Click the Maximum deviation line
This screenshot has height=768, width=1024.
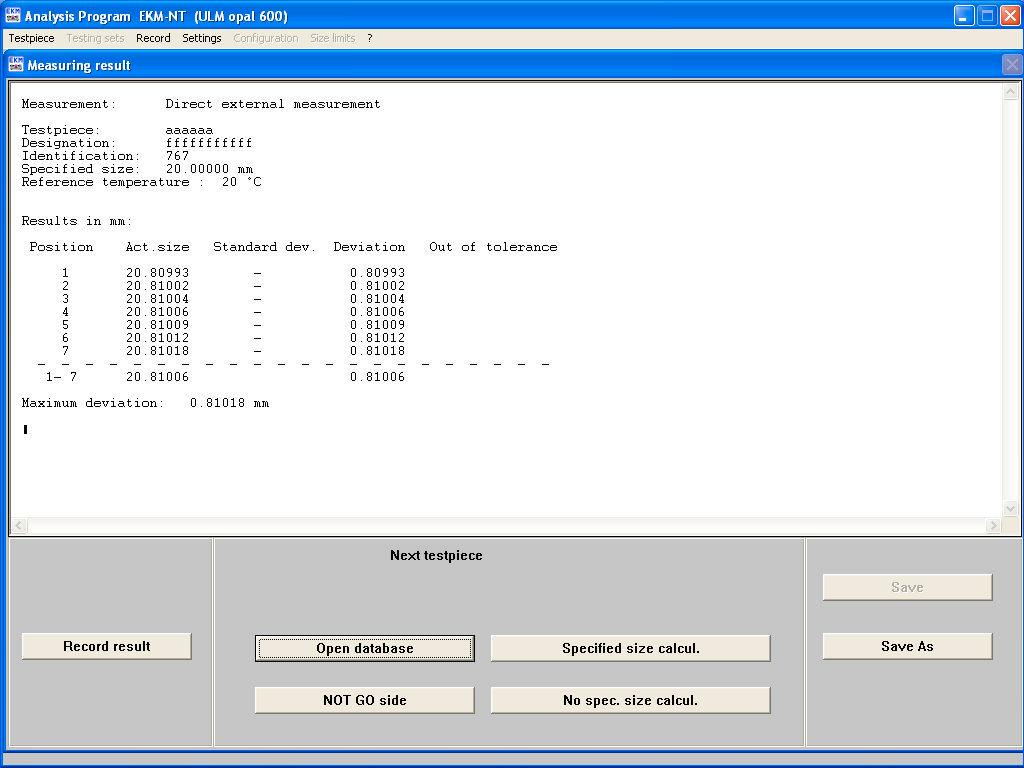point(145,404)
